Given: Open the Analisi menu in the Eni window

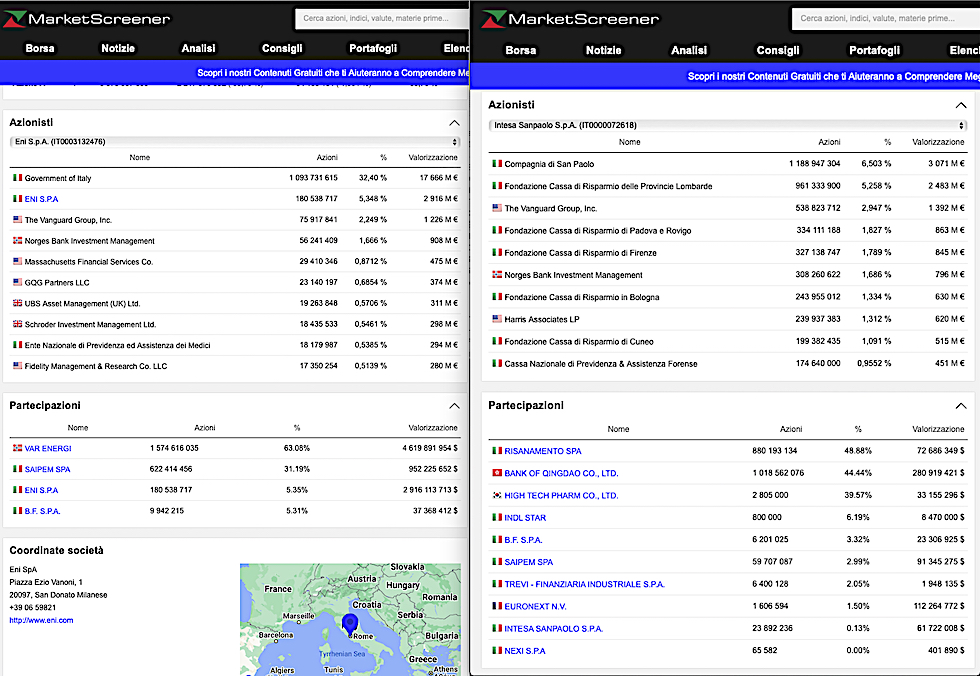Looking at the screenshot, I should coord(198,48).
